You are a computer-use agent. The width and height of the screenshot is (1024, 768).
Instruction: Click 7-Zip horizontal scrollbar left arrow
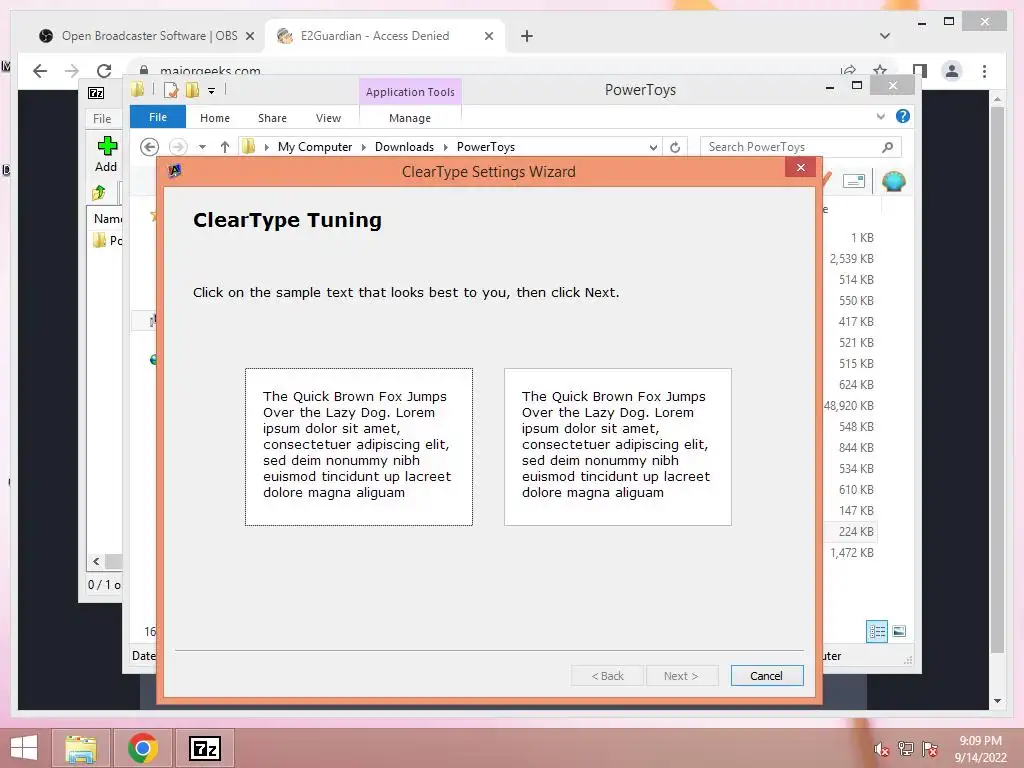(x=96, y=562)
